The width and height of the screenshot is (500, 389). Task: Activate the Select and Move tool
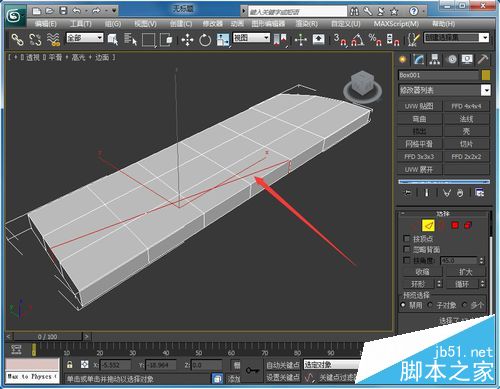187,40
